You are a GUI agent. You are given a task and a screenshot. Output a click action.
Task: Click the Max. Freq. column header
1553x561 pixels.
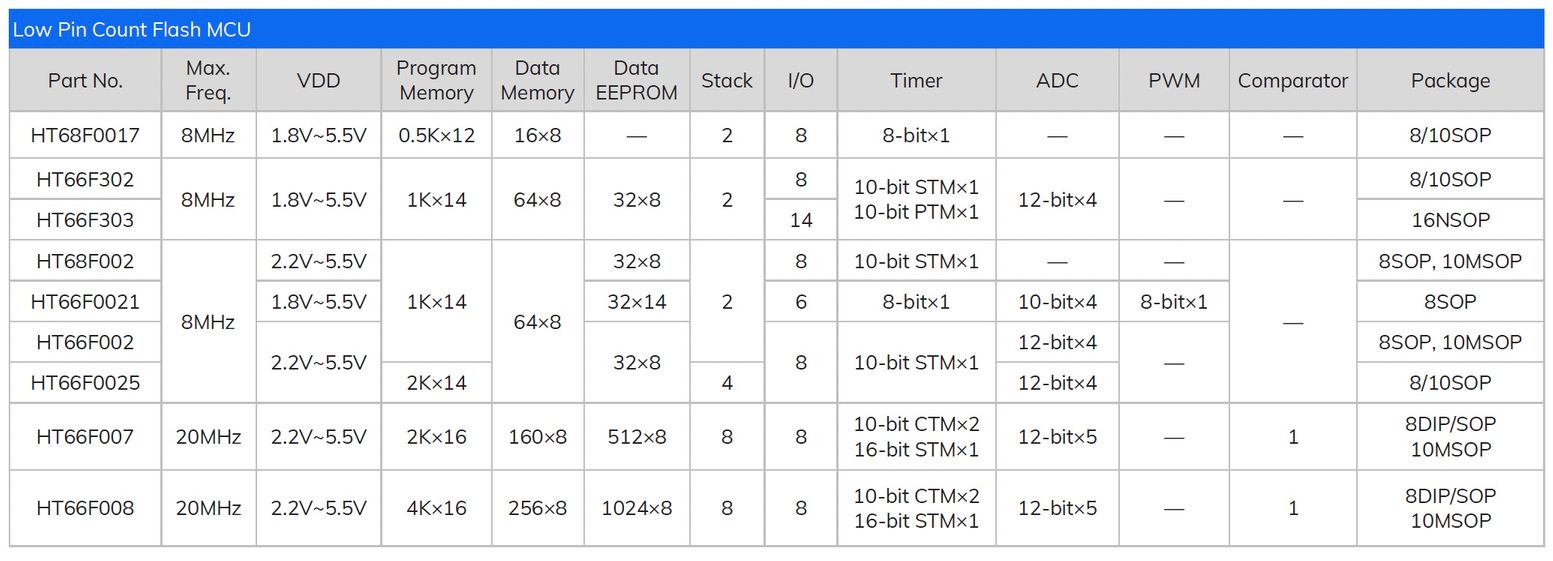pos(208,81)
